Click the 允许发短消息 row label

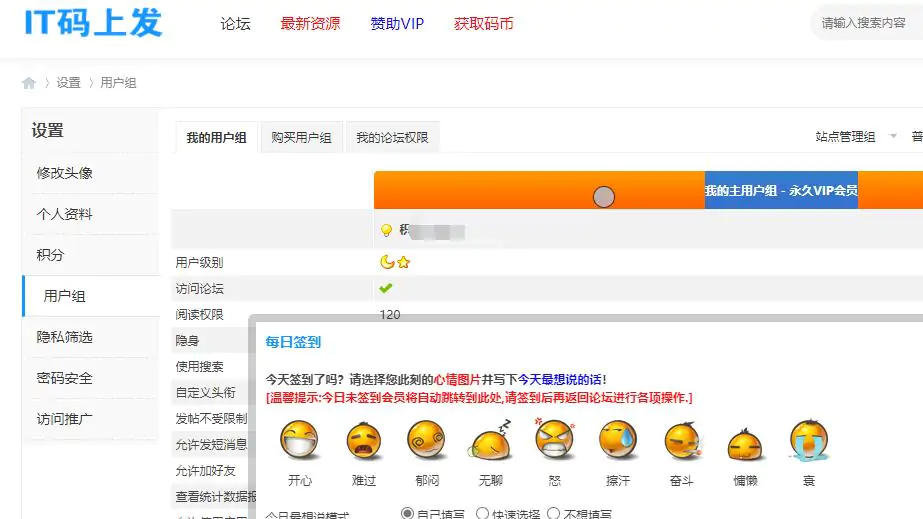211,445
